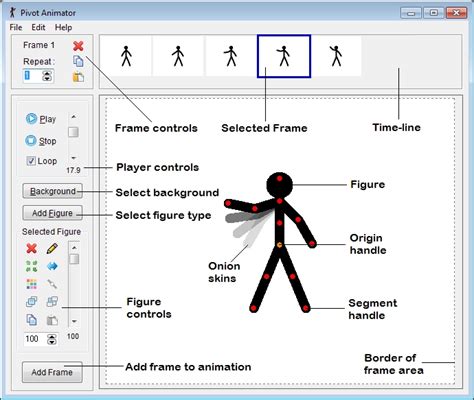Center the figure using the green arrows icon
The image size is (474, 400).
click(31, 266)
